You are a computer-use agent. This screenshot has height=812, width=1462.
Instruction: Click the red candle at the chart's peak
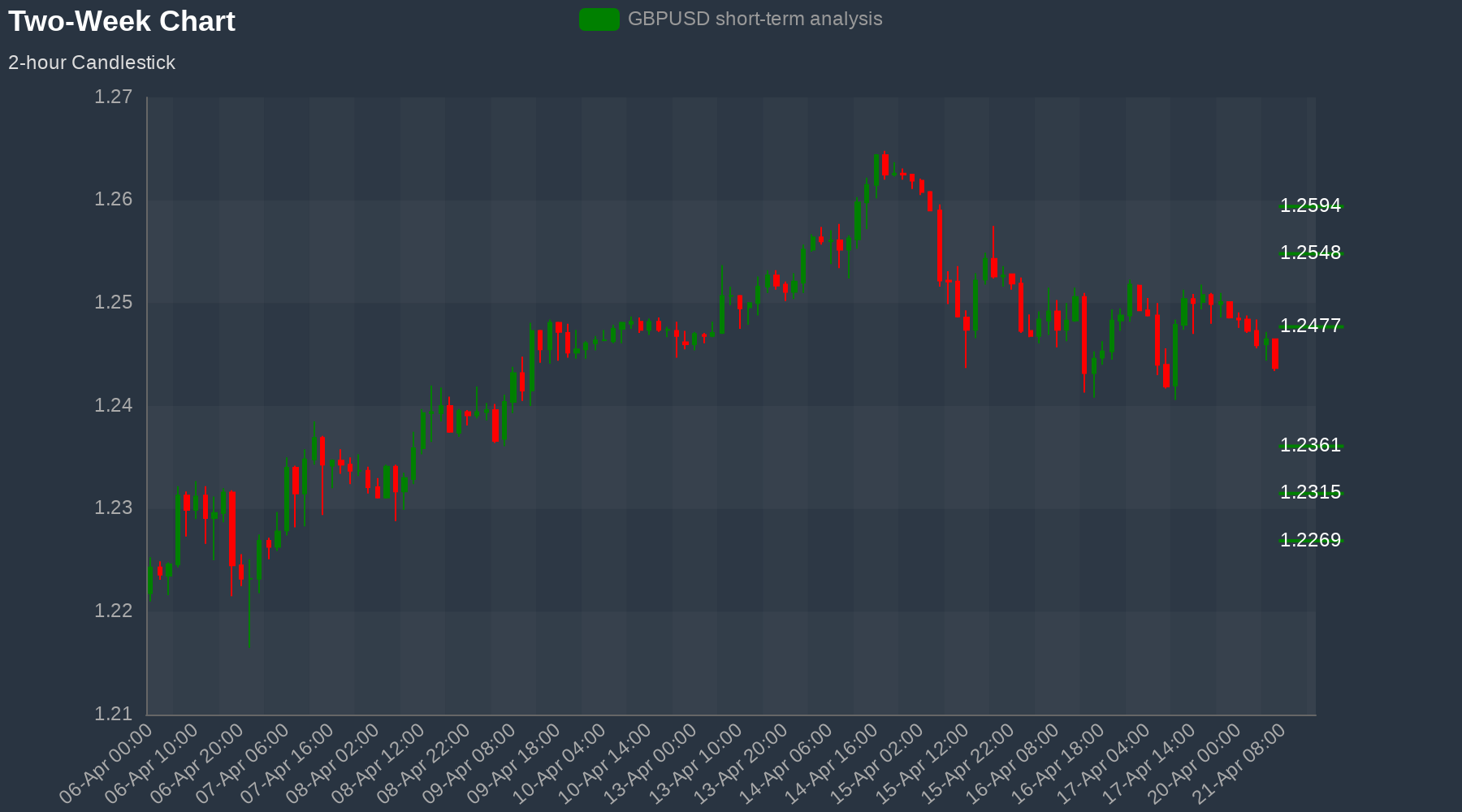click(885, 165)
